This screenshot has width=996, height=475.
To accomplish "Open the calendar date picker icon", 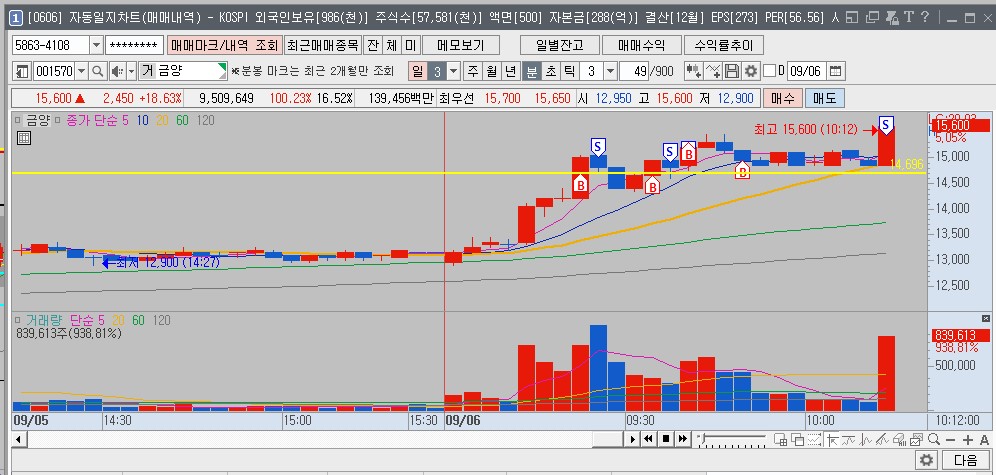I will pos(836,71).
